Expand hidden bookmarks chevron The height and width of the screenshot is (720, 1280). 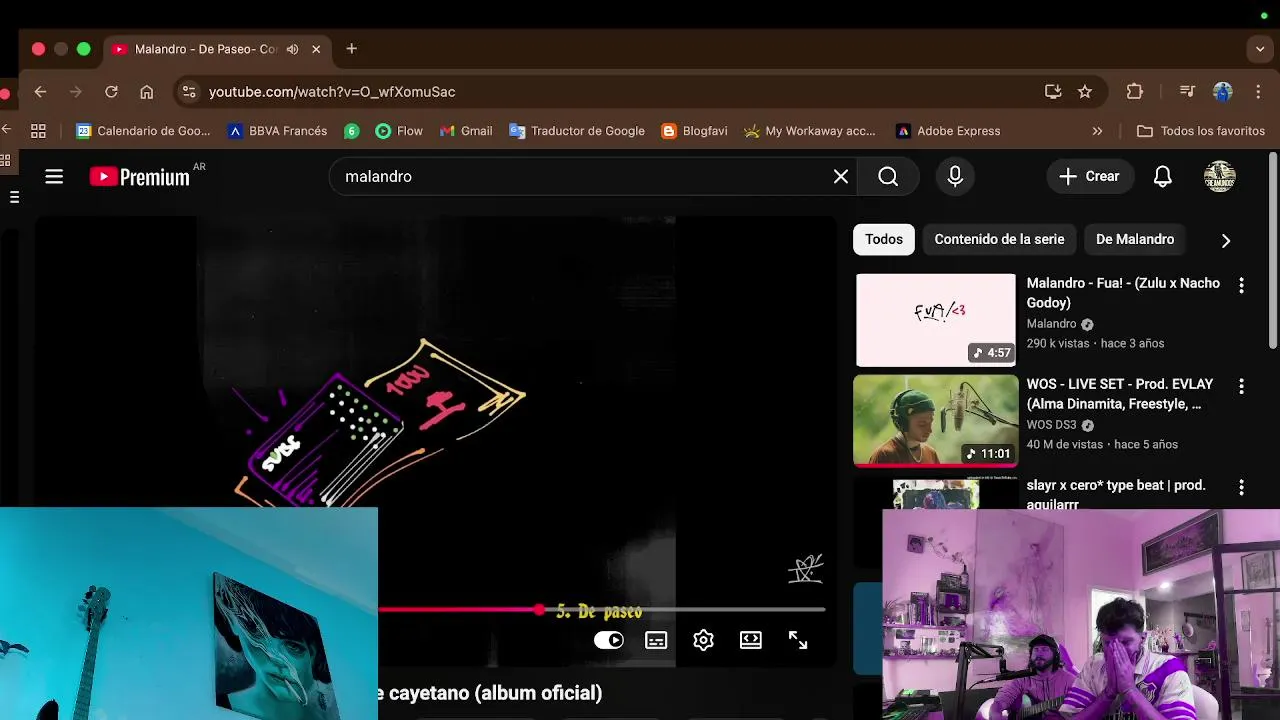click(x=1097, y=131)
